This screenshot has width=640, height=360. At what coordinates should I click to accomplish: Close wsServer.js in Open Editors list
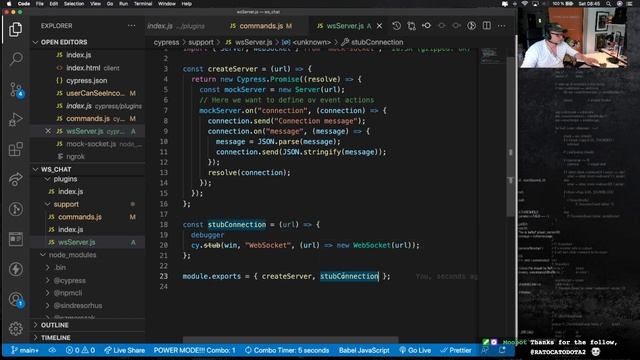48,131
